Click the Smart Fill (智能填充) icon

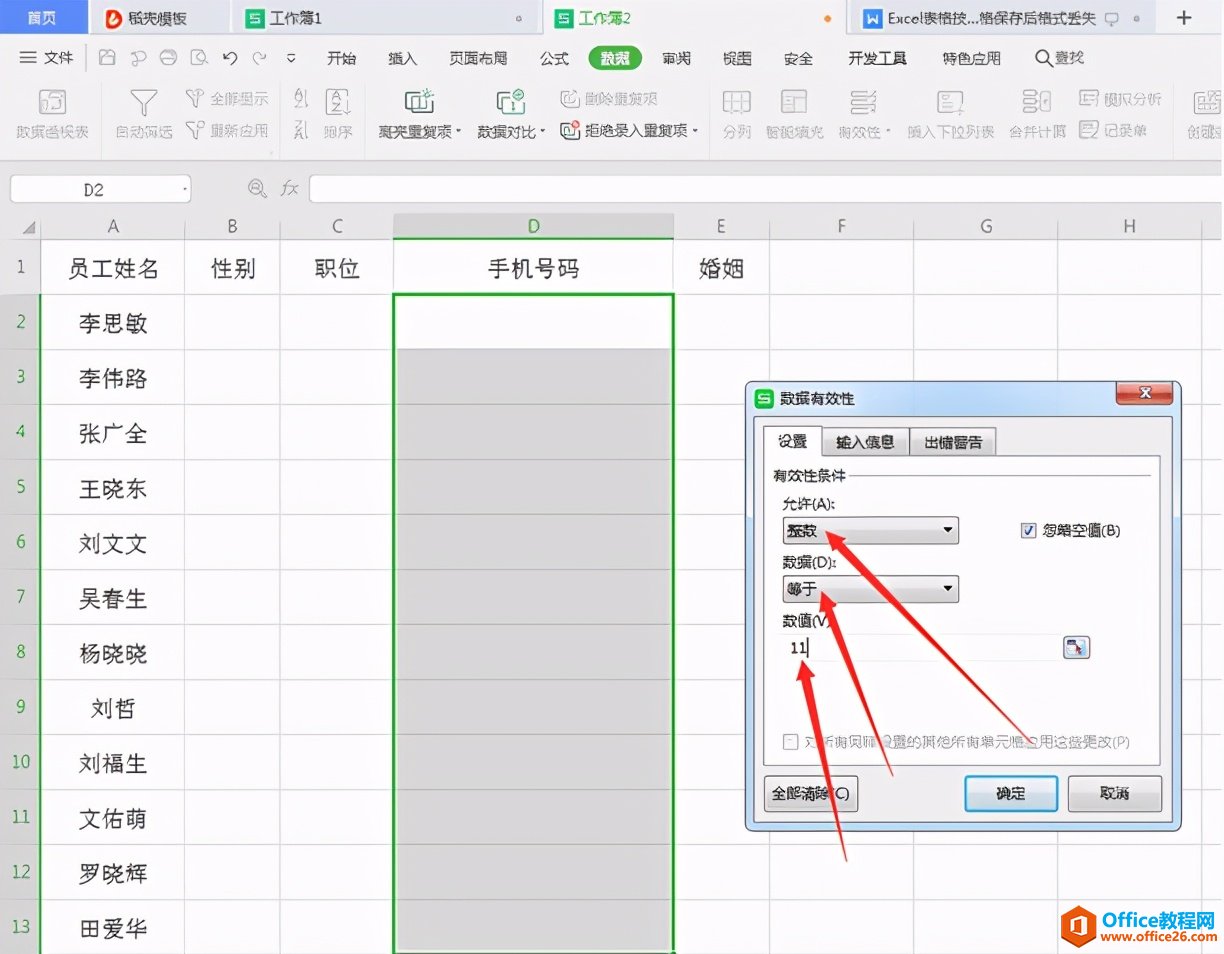click(x=794, y=103)
